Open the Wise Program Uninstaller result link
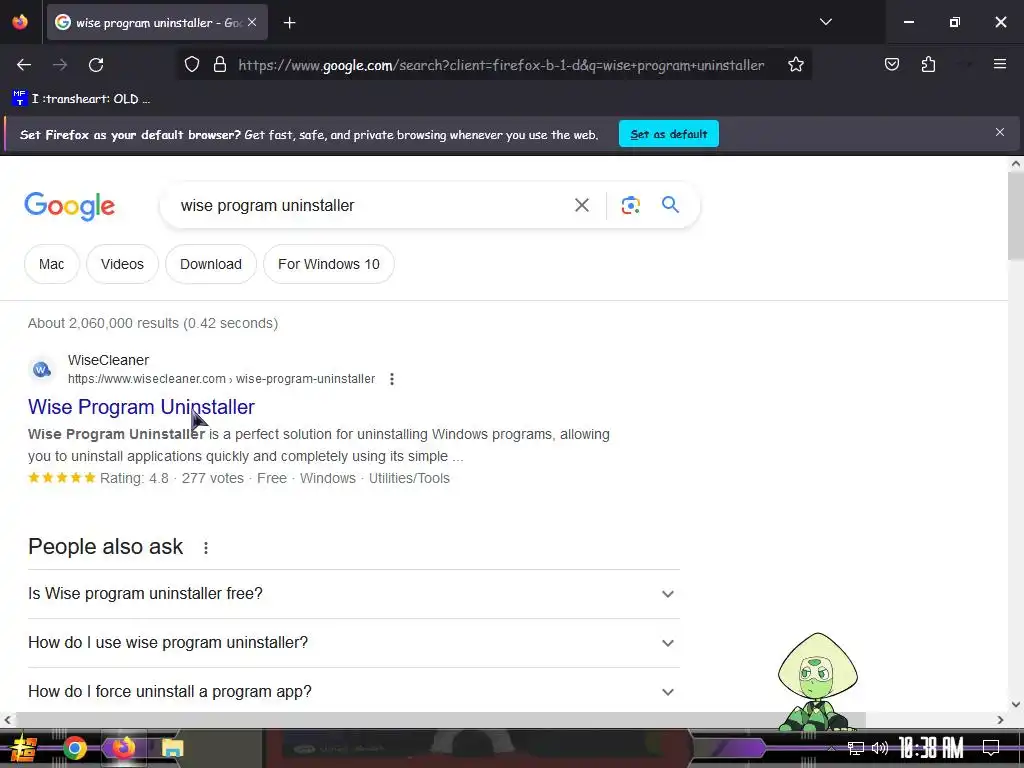Image resolution: width=1024 pixels, height=768 pixels. coord(141,407)
